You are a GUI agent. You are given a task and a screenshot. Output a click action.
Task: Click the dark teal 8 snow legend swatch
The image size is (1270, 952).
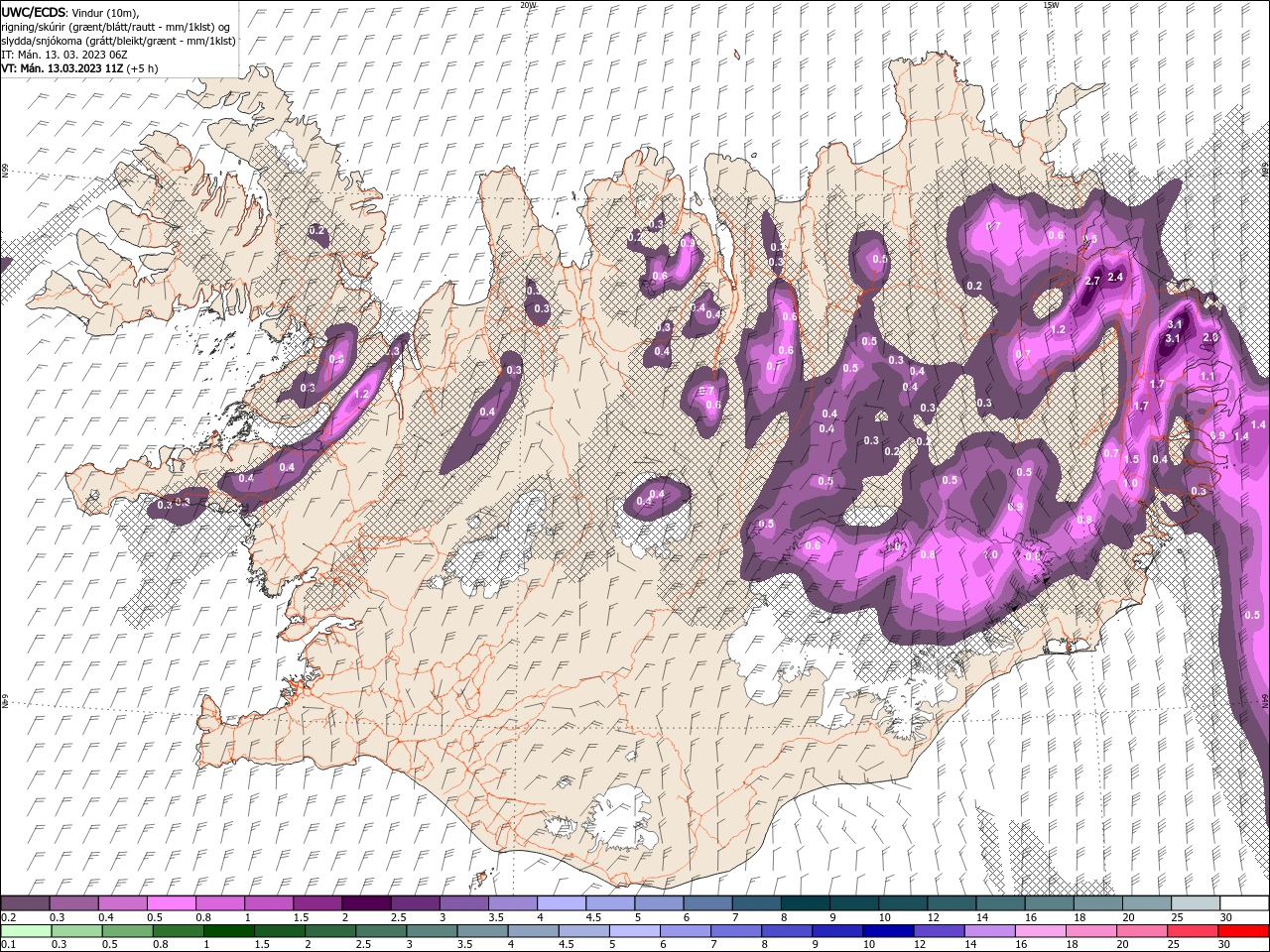(x=805, y=903)
